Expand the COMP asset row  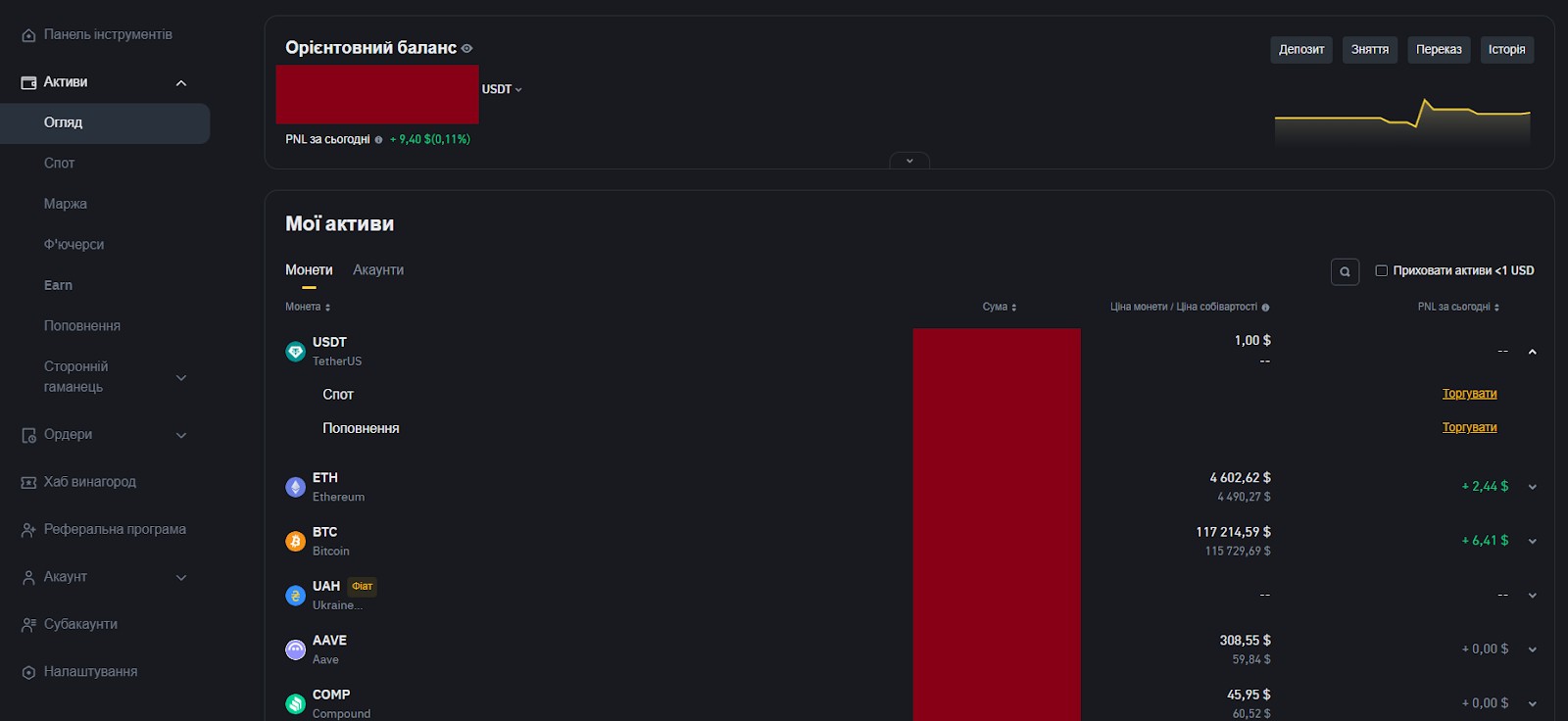click(1532, 703)
